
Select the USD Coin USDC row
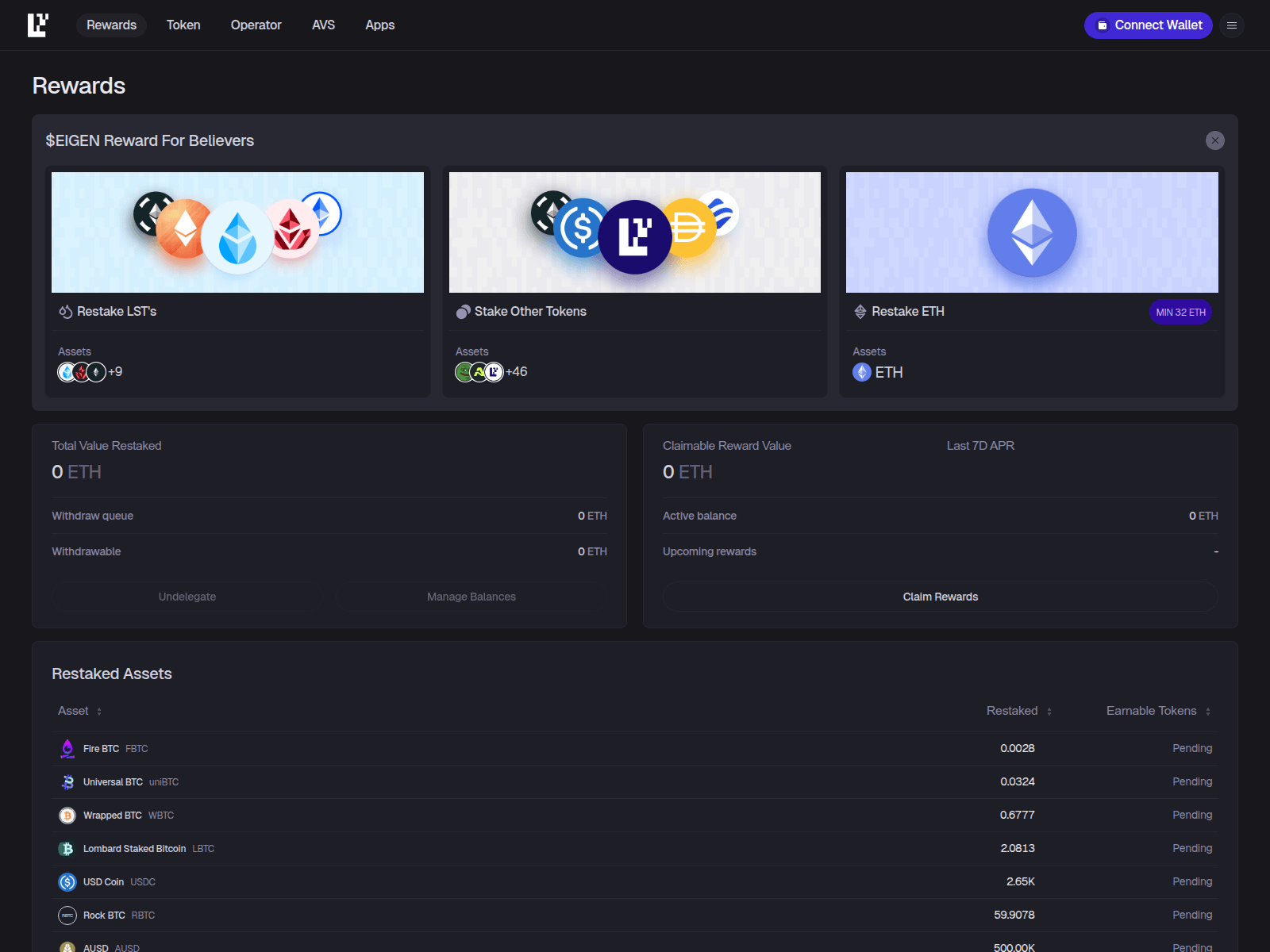[635, 882]
